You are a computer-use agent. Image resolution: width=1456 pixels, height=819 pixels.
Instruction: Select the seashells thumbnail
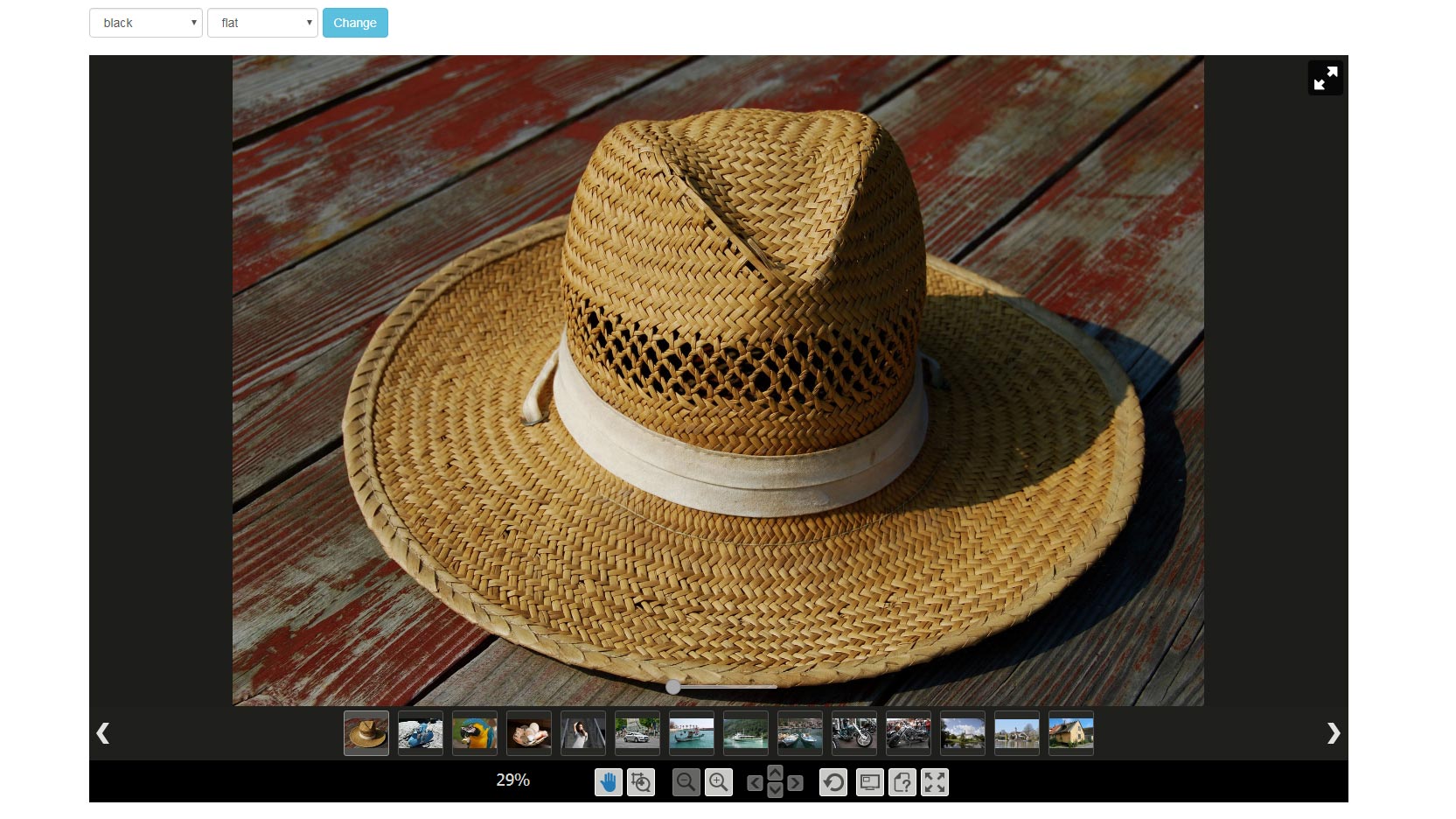coord(529,733)
